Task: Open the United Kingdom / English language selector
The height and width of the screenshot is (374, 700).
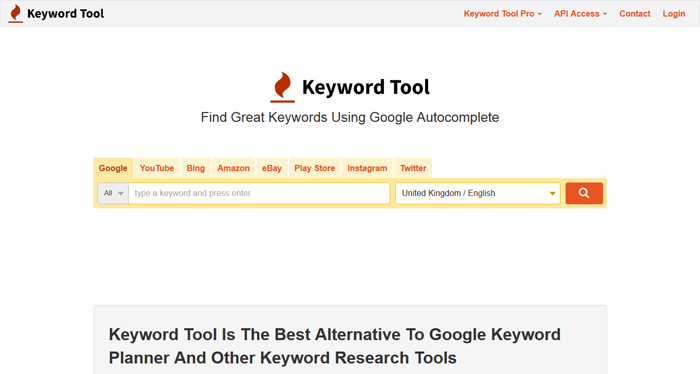Action: click(x=478, y=193)
